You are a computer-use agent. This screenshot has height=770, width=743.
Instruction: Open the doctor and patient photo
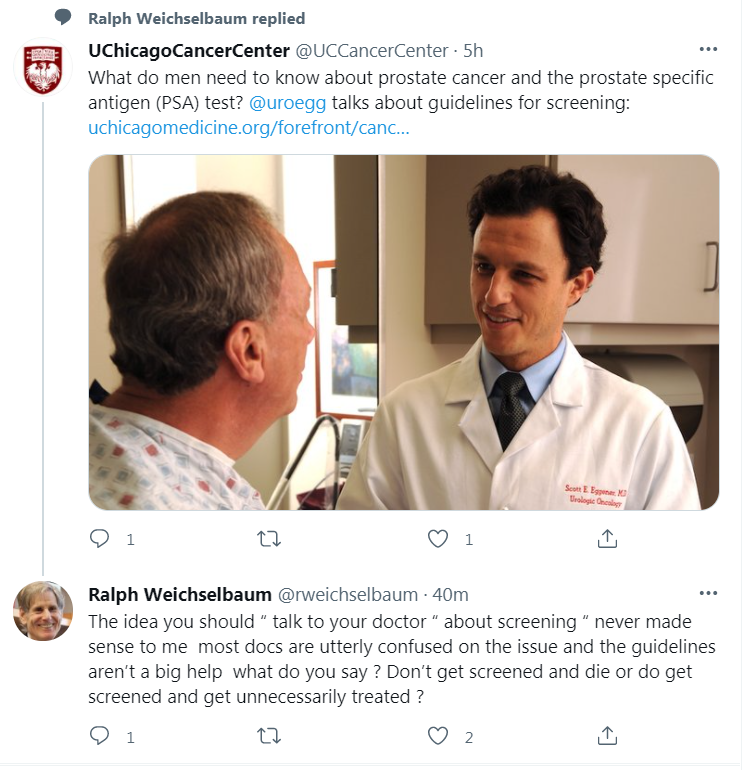pyautogui.click(x=404, y=332)
